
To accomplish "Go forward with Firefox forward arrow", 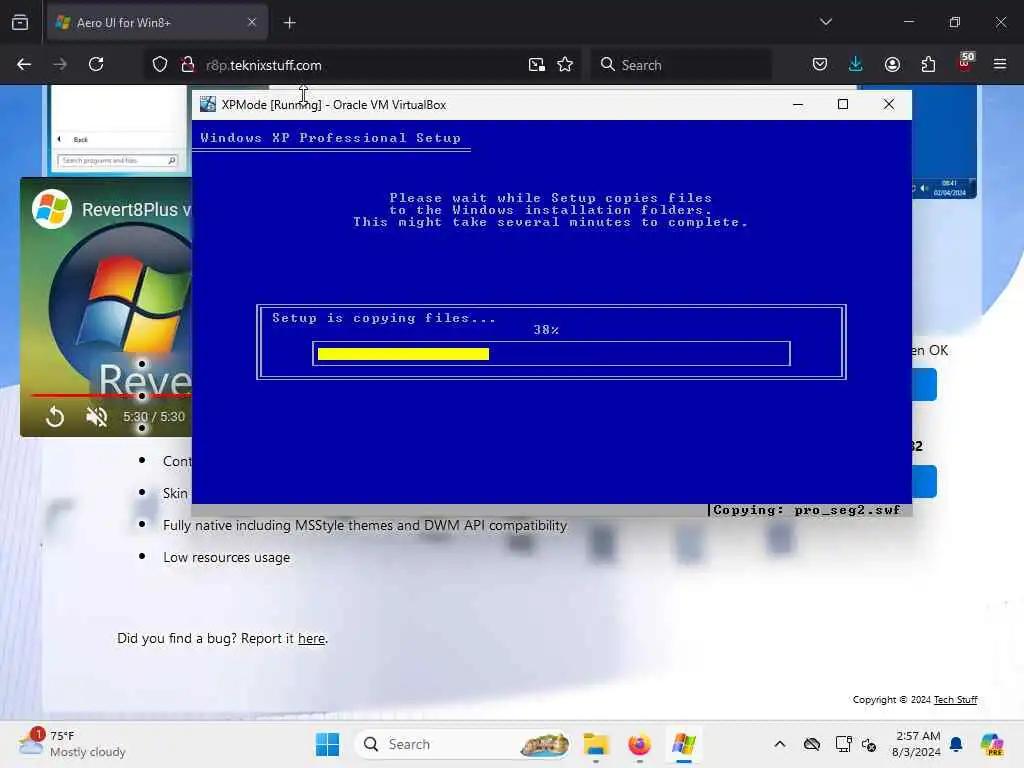I will pos(60,65).
